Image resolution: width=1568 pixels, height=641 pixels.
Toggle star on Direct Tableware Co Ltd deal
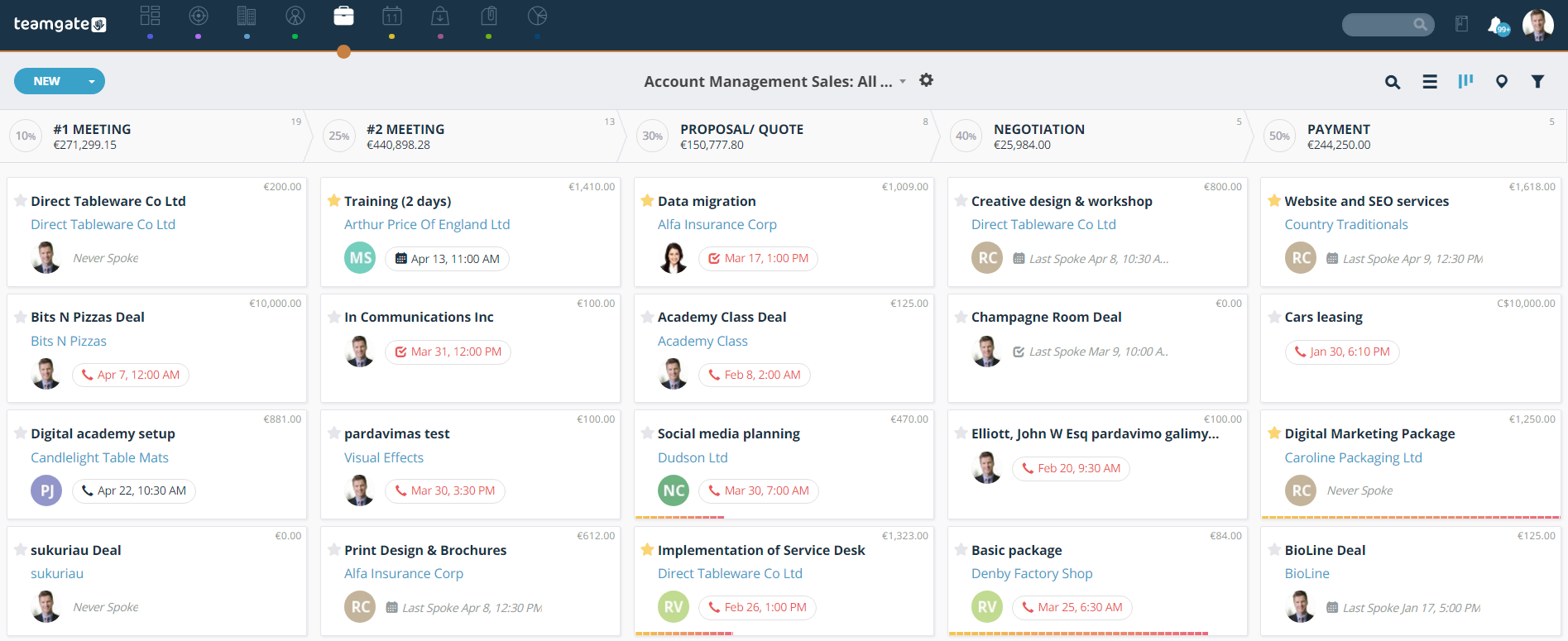(x=20, y=200)
